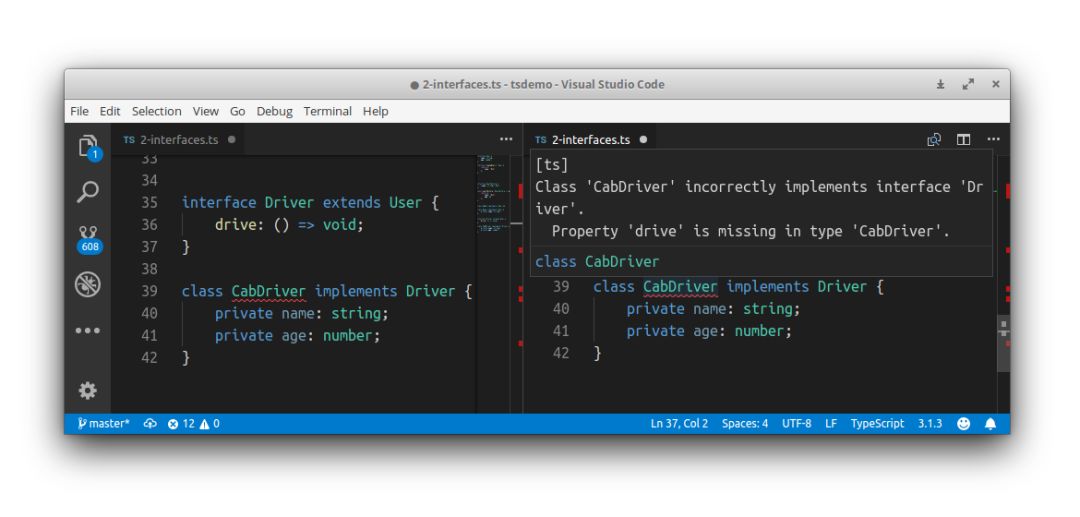Open Source Control with 608 badge
Image resolution: width=1080 pixels, height=517 pixels.
[88, 237]
